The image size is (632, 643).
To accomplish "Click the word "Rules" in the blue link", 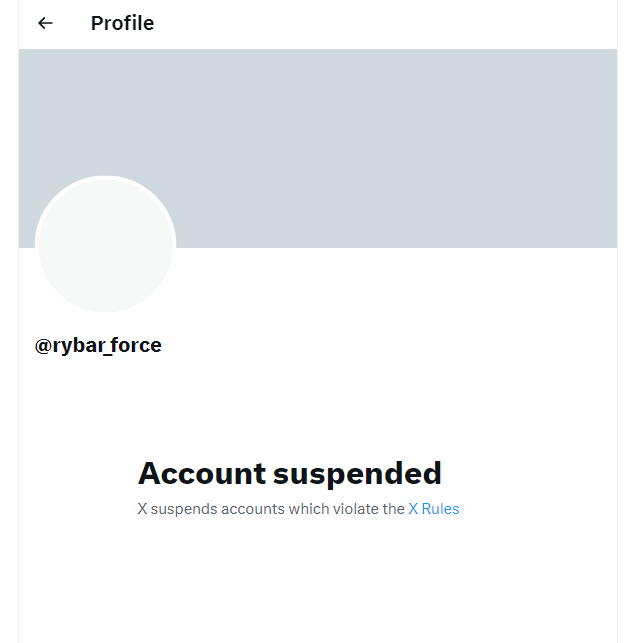I will (441, 509).
